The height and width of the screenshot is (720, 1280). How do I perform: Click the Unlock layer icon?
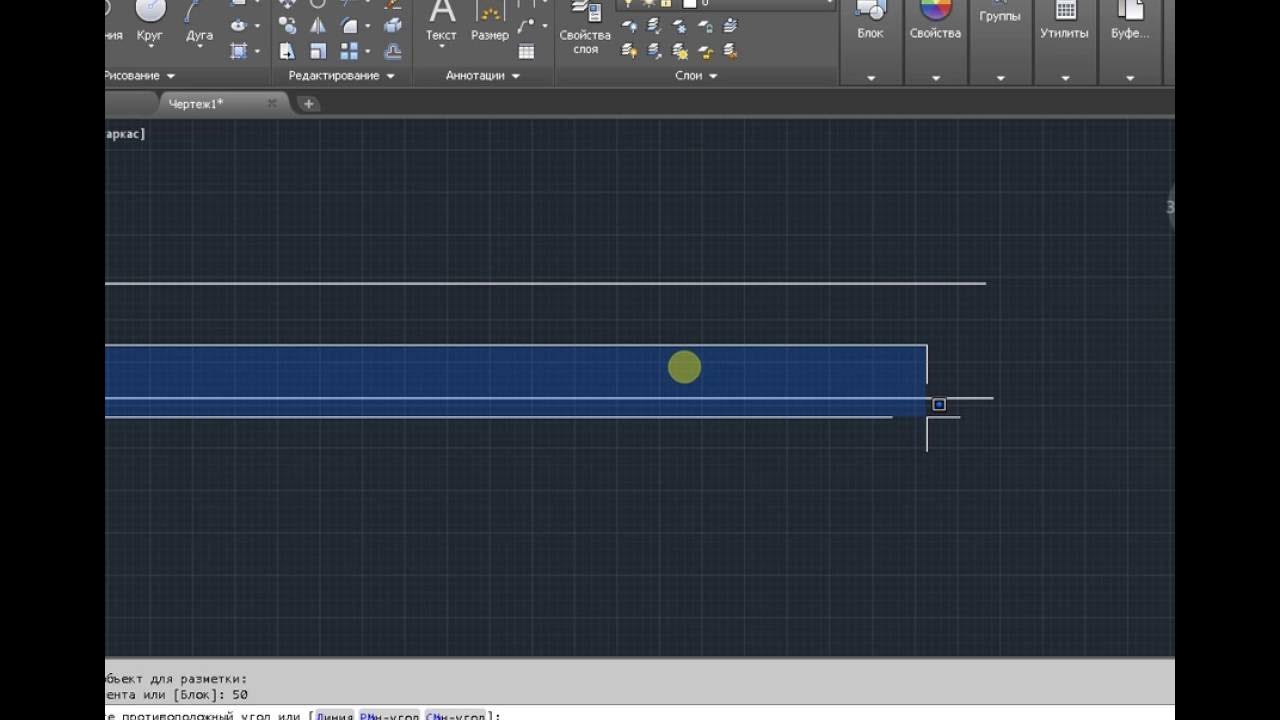click(x=706, y=50)
